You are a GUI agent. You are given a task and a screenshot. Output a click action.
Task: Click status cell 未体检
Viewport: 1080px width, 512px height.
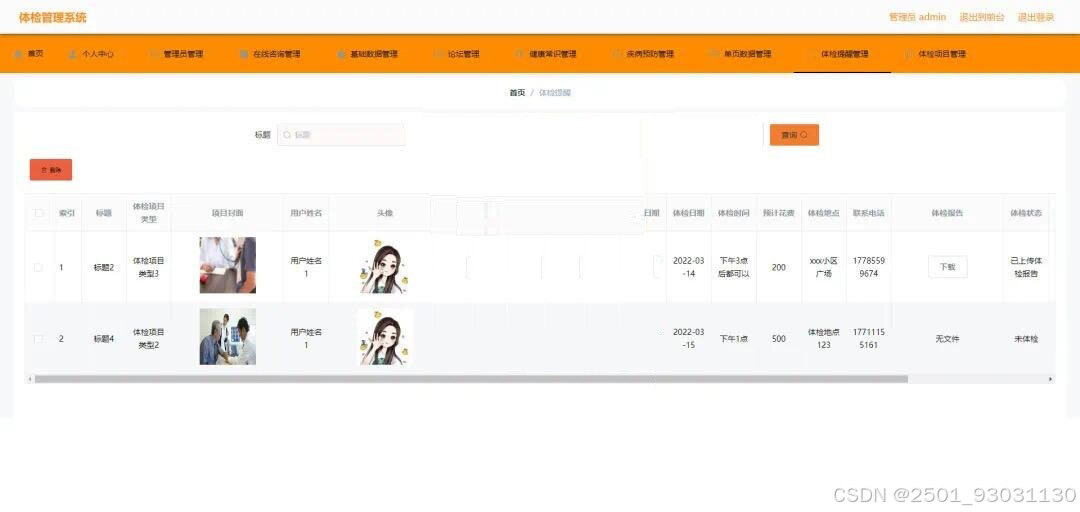pos(1026,339)
